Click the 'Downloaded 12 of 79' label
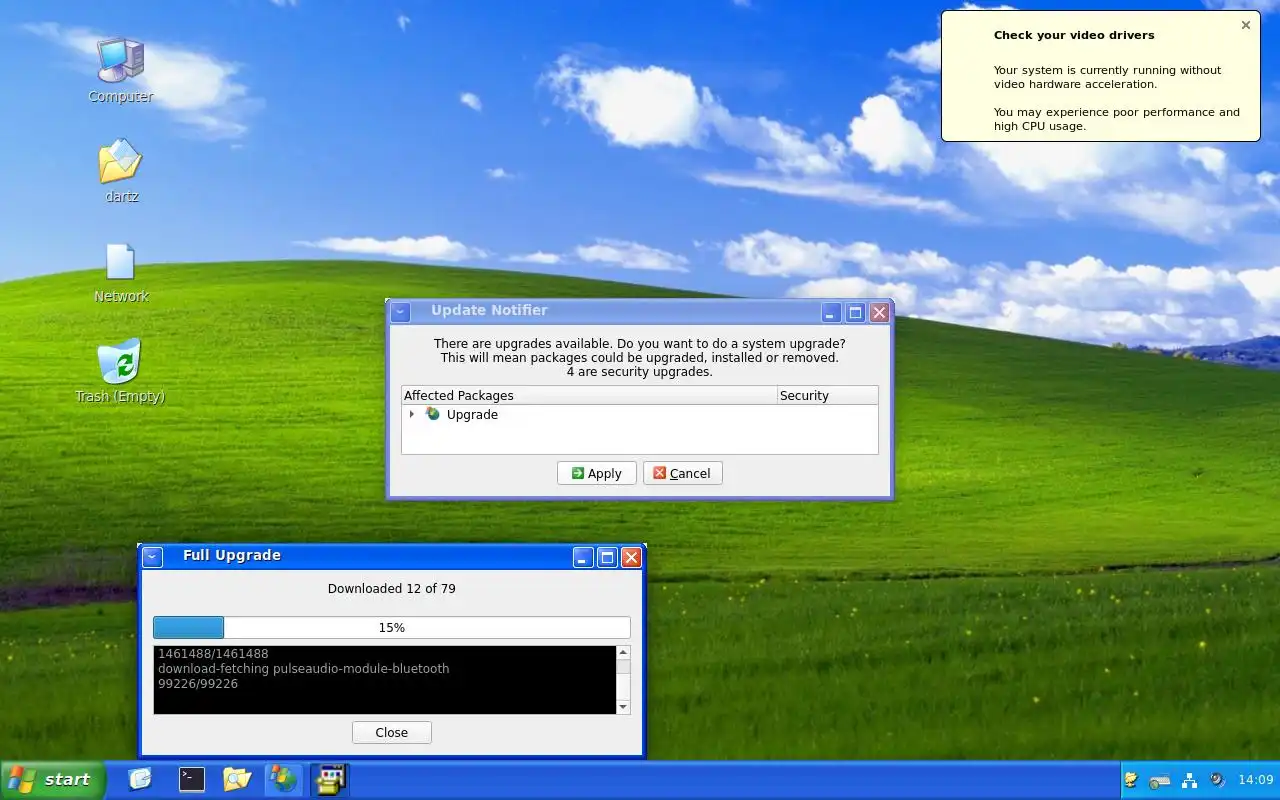 pos(391,588)
